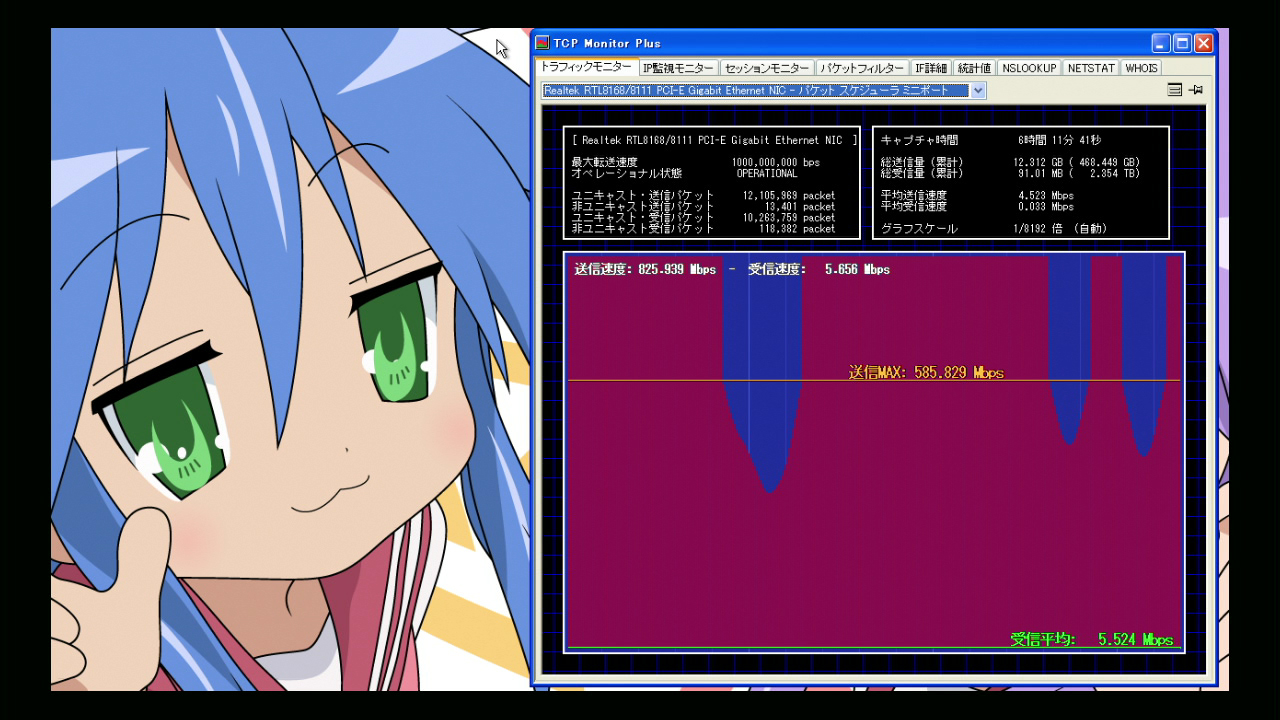Click the adapter info panel showing OPERATIONAL

[x=711, y=183]
